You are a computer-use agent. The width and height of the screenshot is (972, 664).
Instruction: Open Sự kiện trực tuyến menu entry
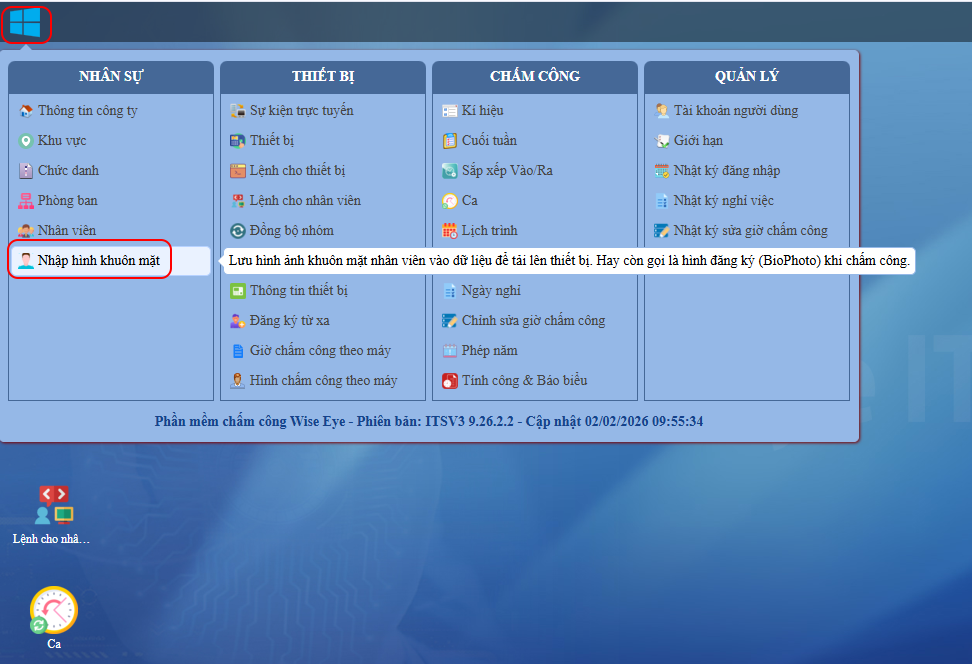click(x=301, y=111)
